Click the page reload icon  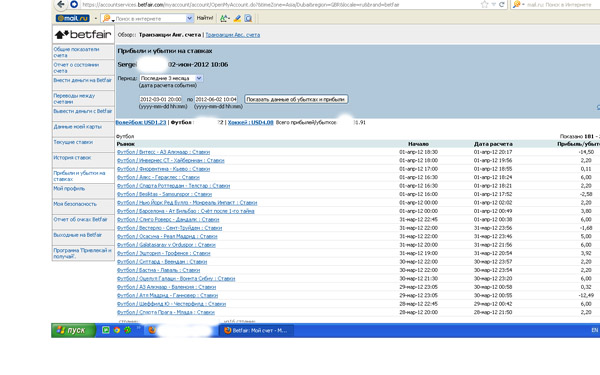(x=501, y=5)
